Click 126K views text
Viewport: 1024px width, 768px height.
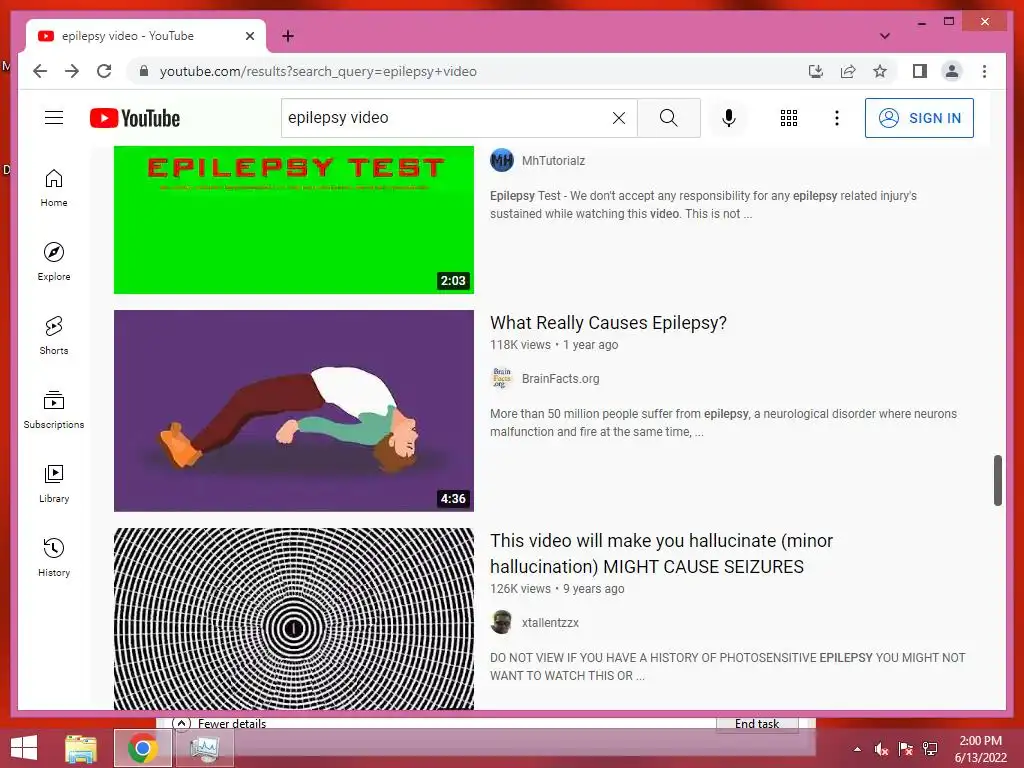(520, 589)
